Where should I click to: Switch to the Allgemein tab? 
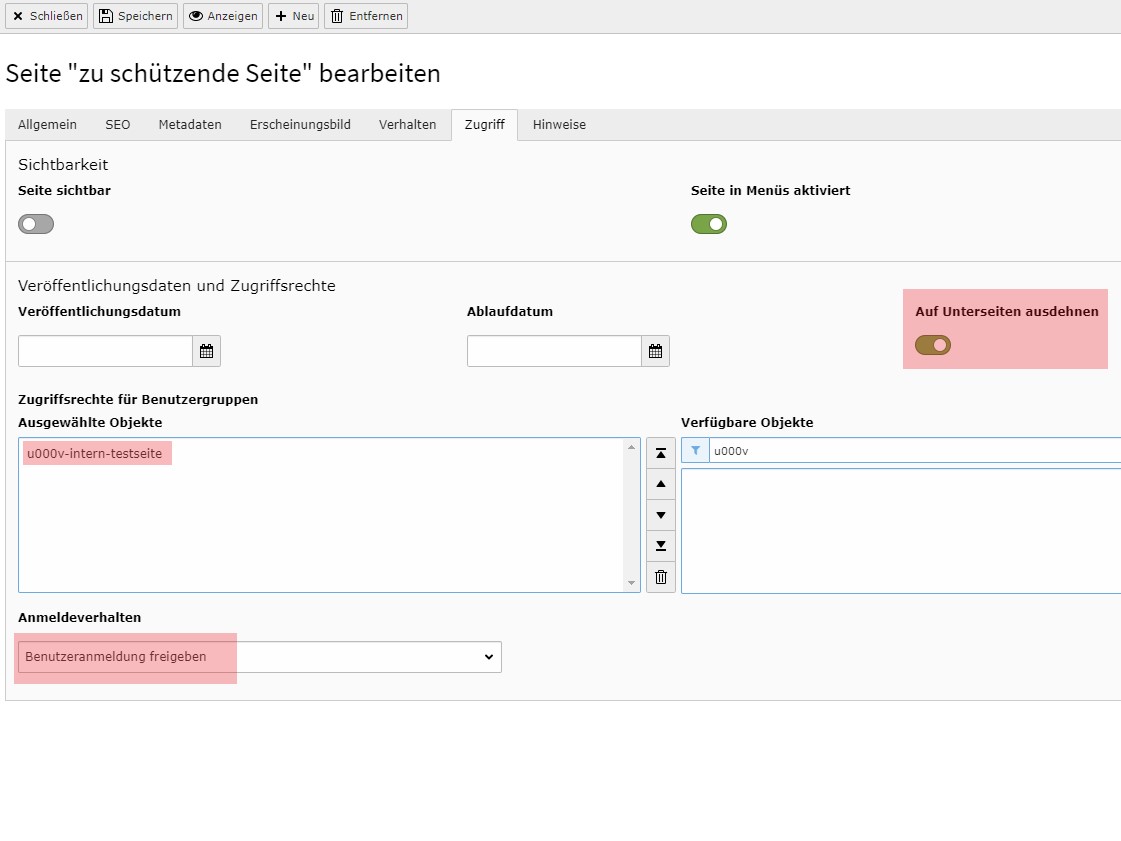tap(47, 125)
